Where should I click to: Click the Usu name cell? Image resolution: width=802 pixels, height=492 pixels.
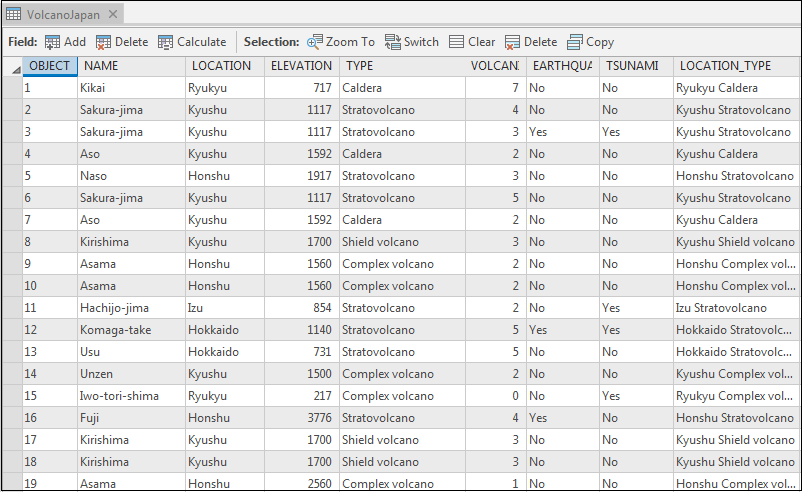coord(131,352)
